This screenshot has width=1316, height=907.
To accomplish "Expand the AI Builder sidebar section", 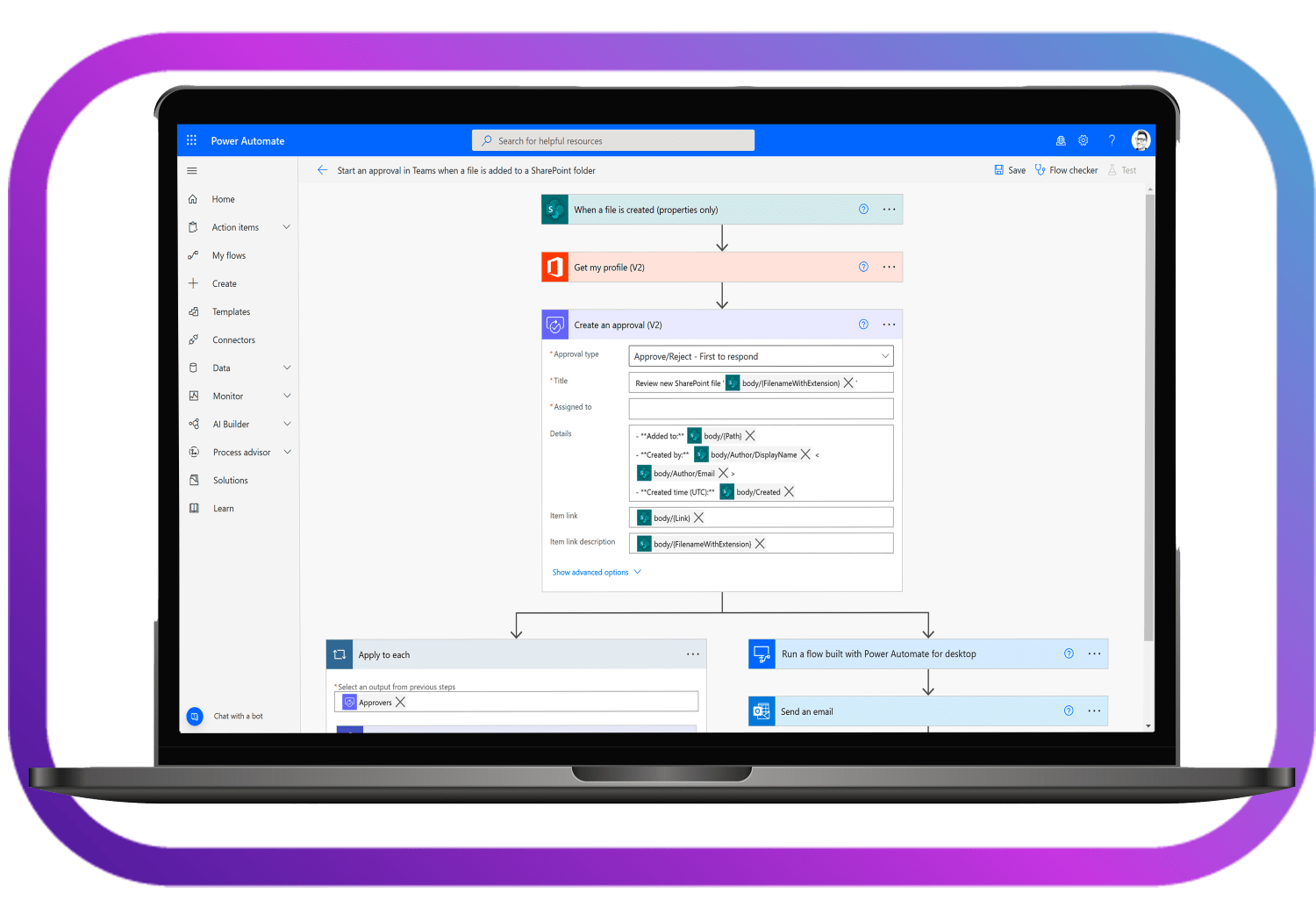I will click(x=286, y=424).
